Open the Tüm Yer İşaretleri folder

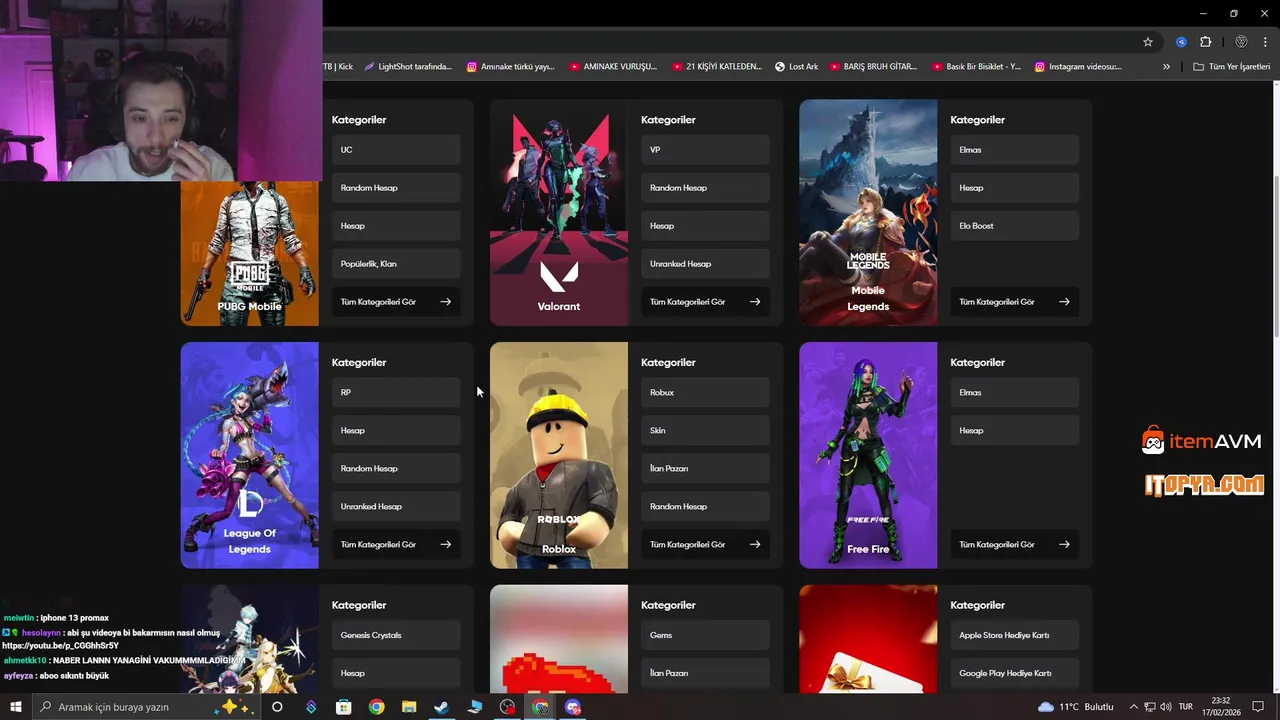click(1232, 67)
